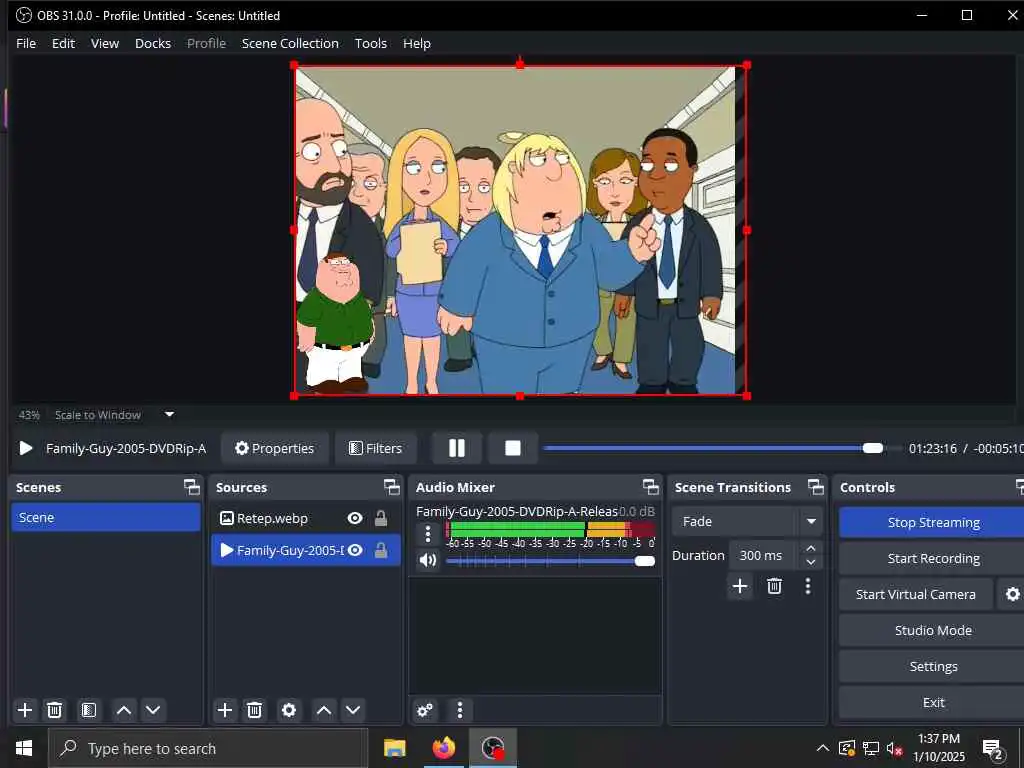Image resolution: width=1024 pixels, height=768 pixels.
Task: Stop the media playback
Action: pos(513,448)
